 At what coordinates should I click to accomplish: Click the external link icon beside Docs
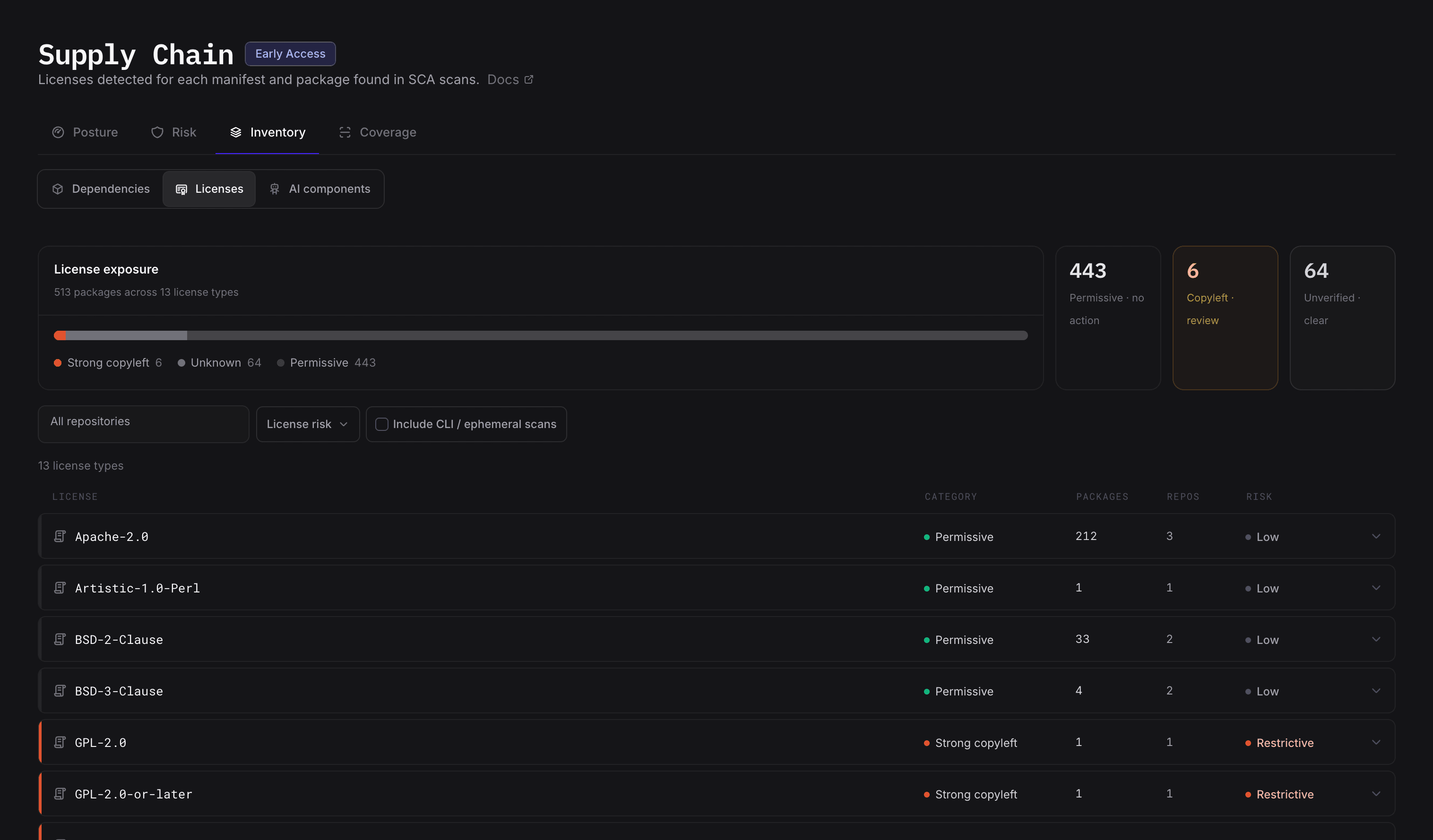[529, 79]
